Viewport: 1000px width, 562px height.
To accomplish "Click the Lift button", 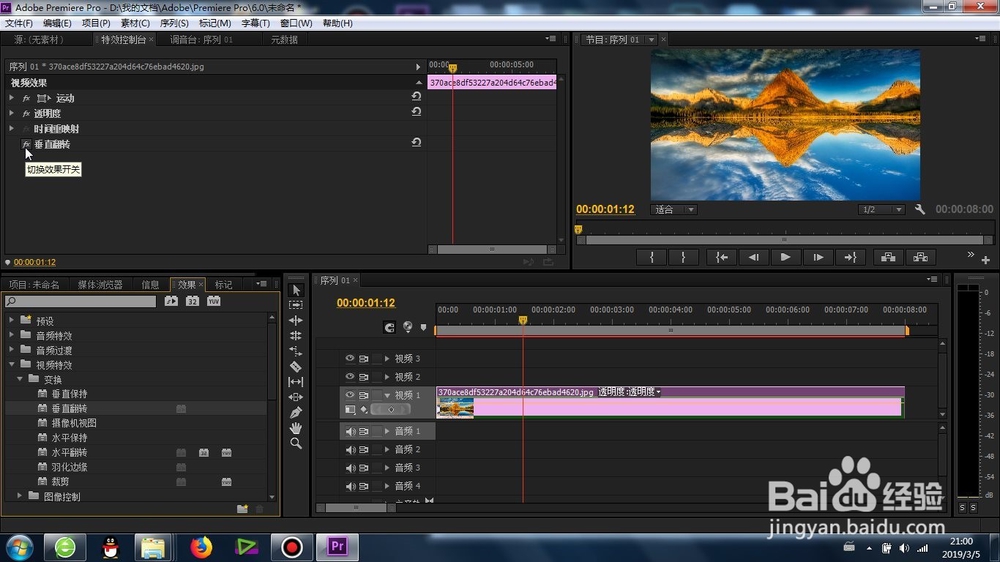I will tap(888, 257).
